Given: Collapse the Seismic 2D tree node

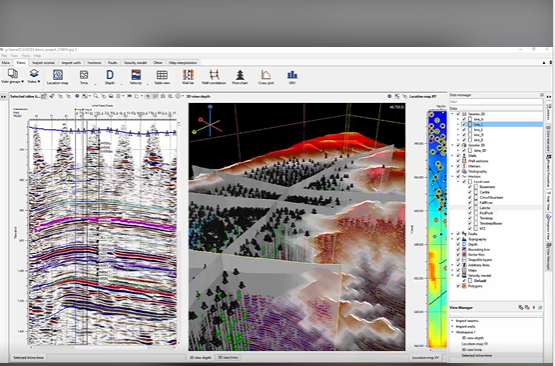Looking at the screenshot, I should tap(453, 114).
